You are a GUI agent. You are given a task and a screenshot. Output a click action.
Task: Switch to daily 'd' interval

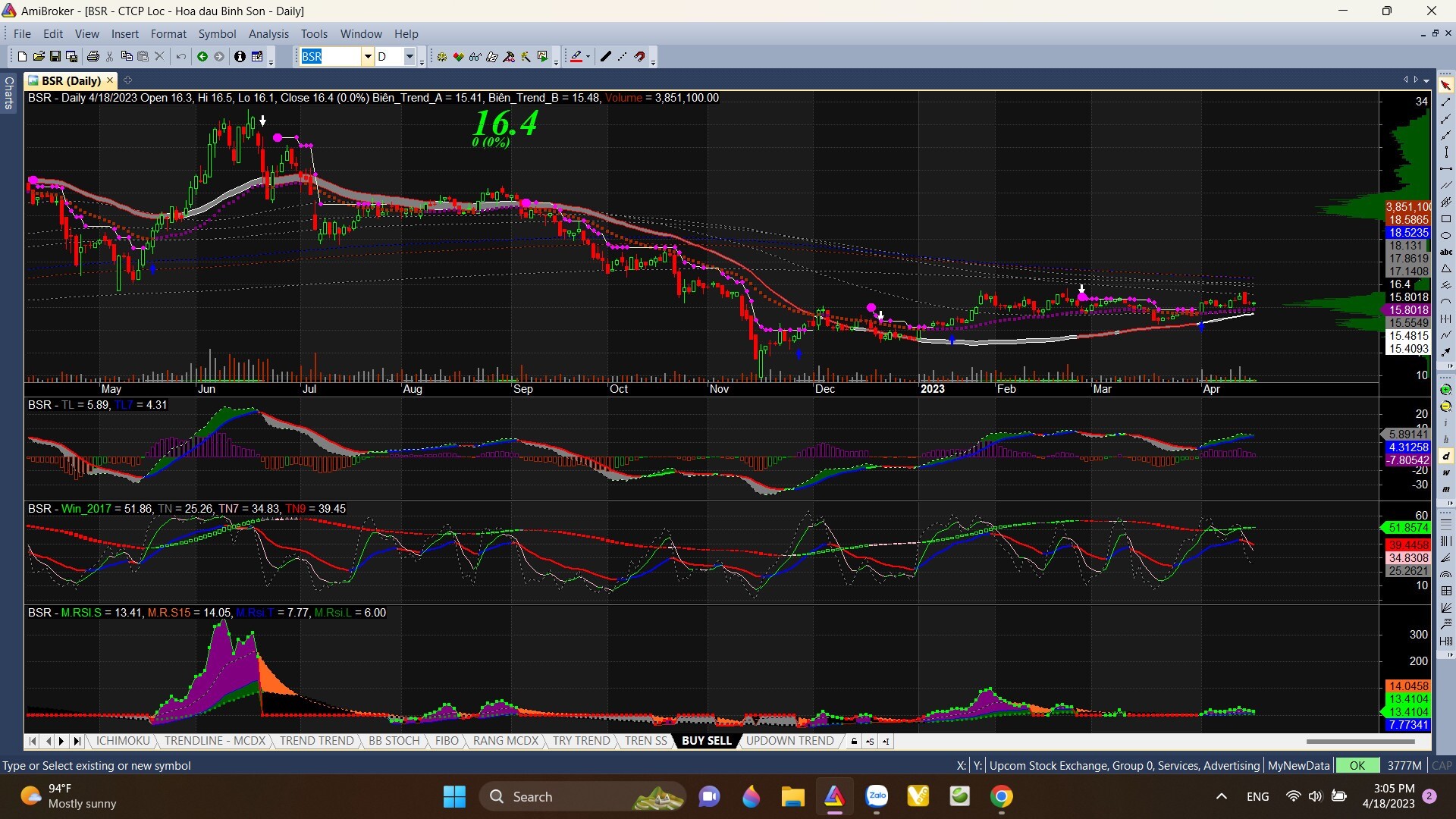(x=1446, y=457)
